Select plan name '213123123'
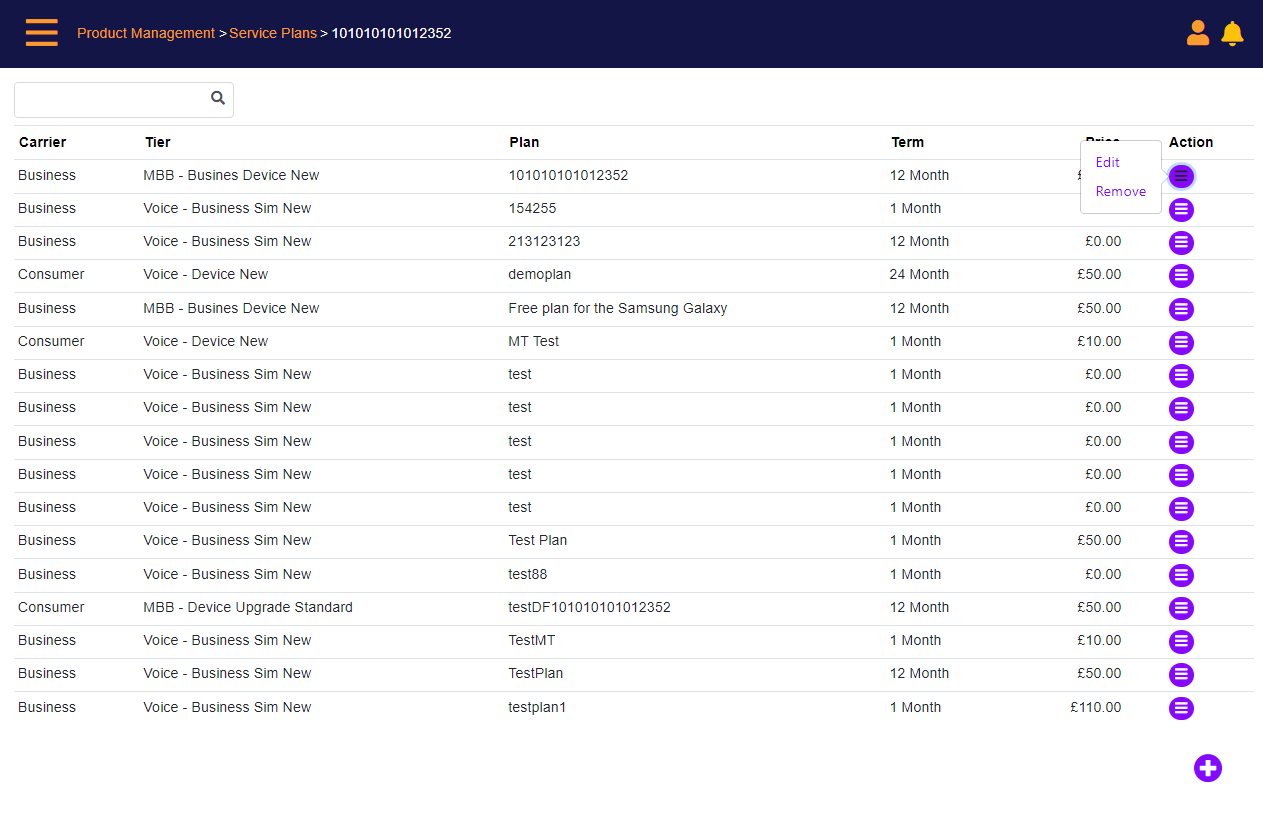 tap(544, 241)
